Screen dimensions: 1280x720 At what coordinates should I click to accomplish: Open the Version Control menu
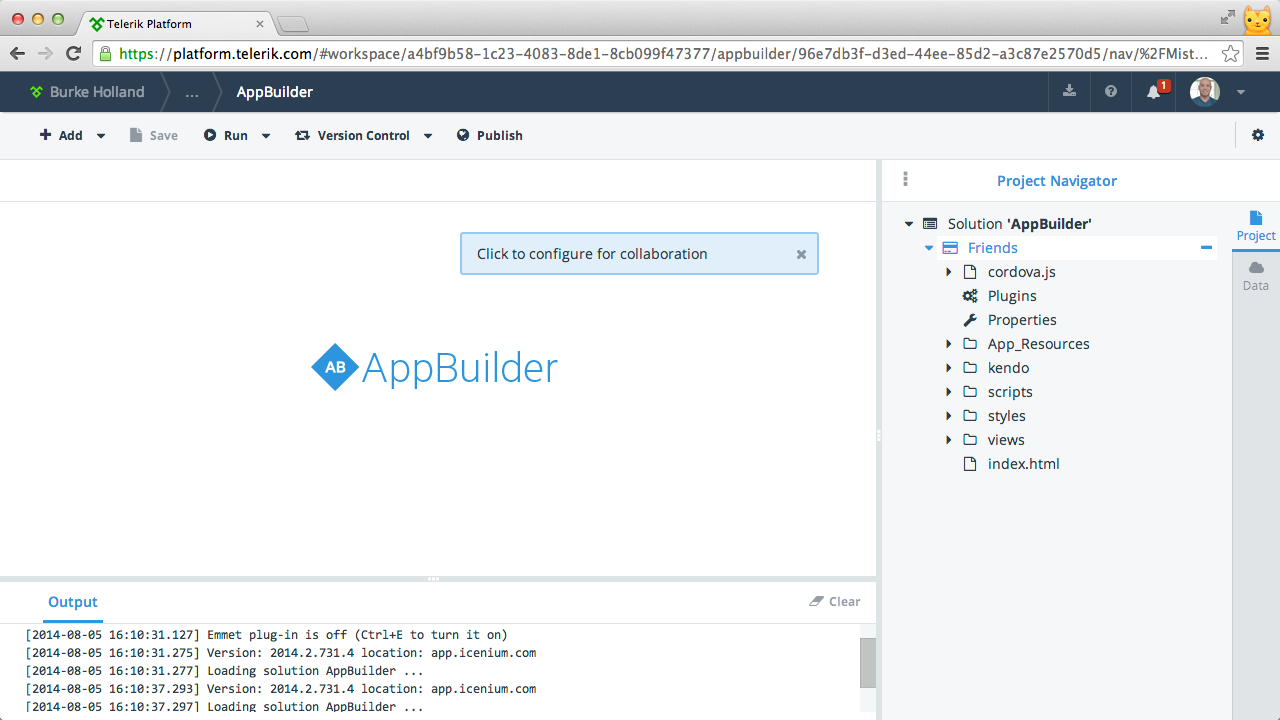coord(352,135)
